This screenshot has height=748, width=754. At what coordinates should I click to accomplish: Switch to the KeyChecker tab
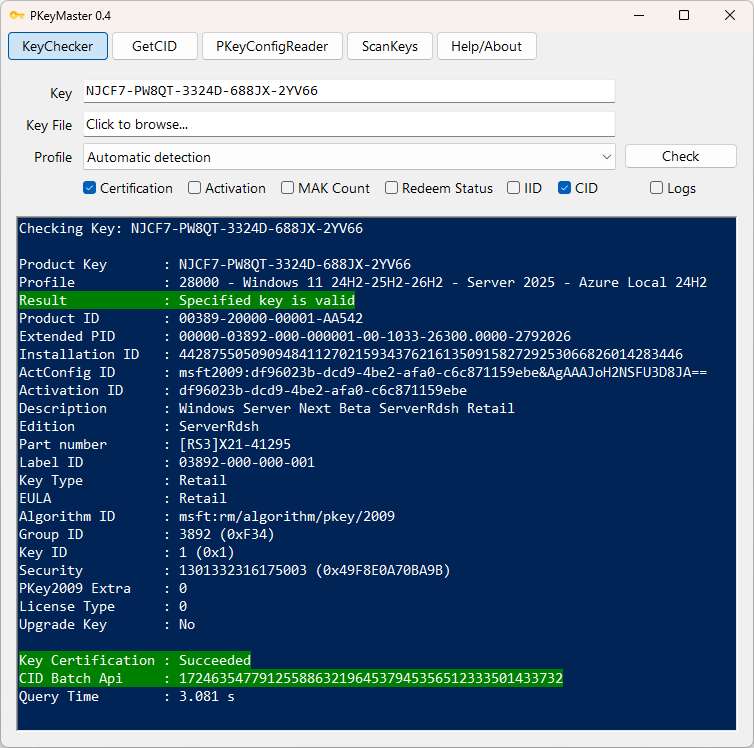pyautogui.click(x=58, y=46)
